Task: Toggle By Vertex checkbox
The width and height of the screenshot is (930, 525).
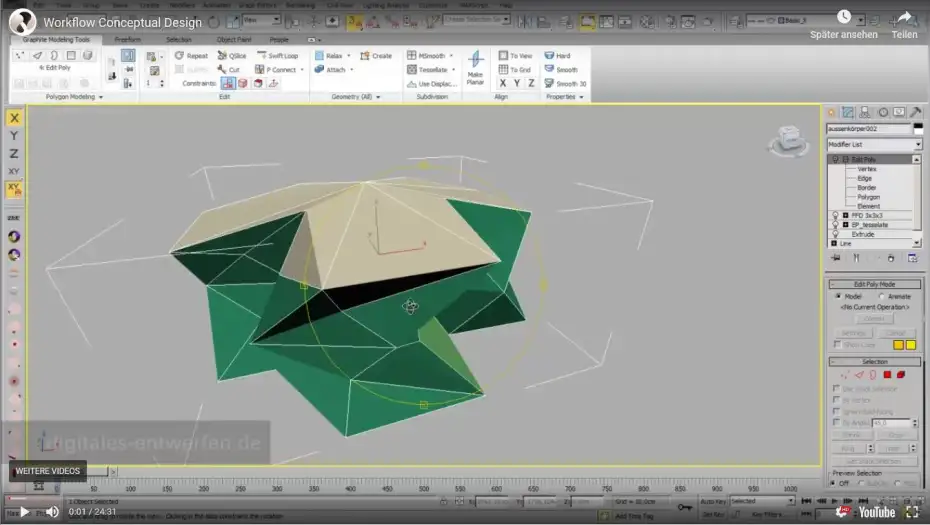Action: (x=837, y=400)
